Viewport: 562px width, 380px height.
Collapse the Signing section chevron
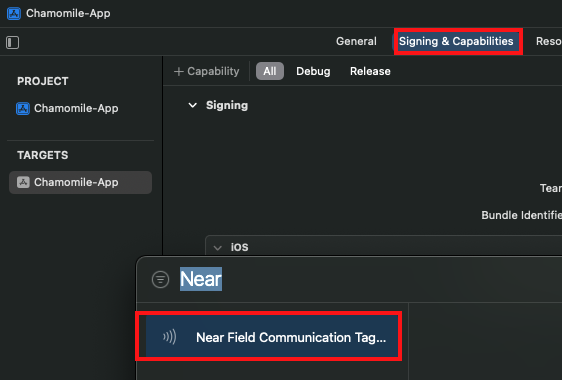click(192, 105)
